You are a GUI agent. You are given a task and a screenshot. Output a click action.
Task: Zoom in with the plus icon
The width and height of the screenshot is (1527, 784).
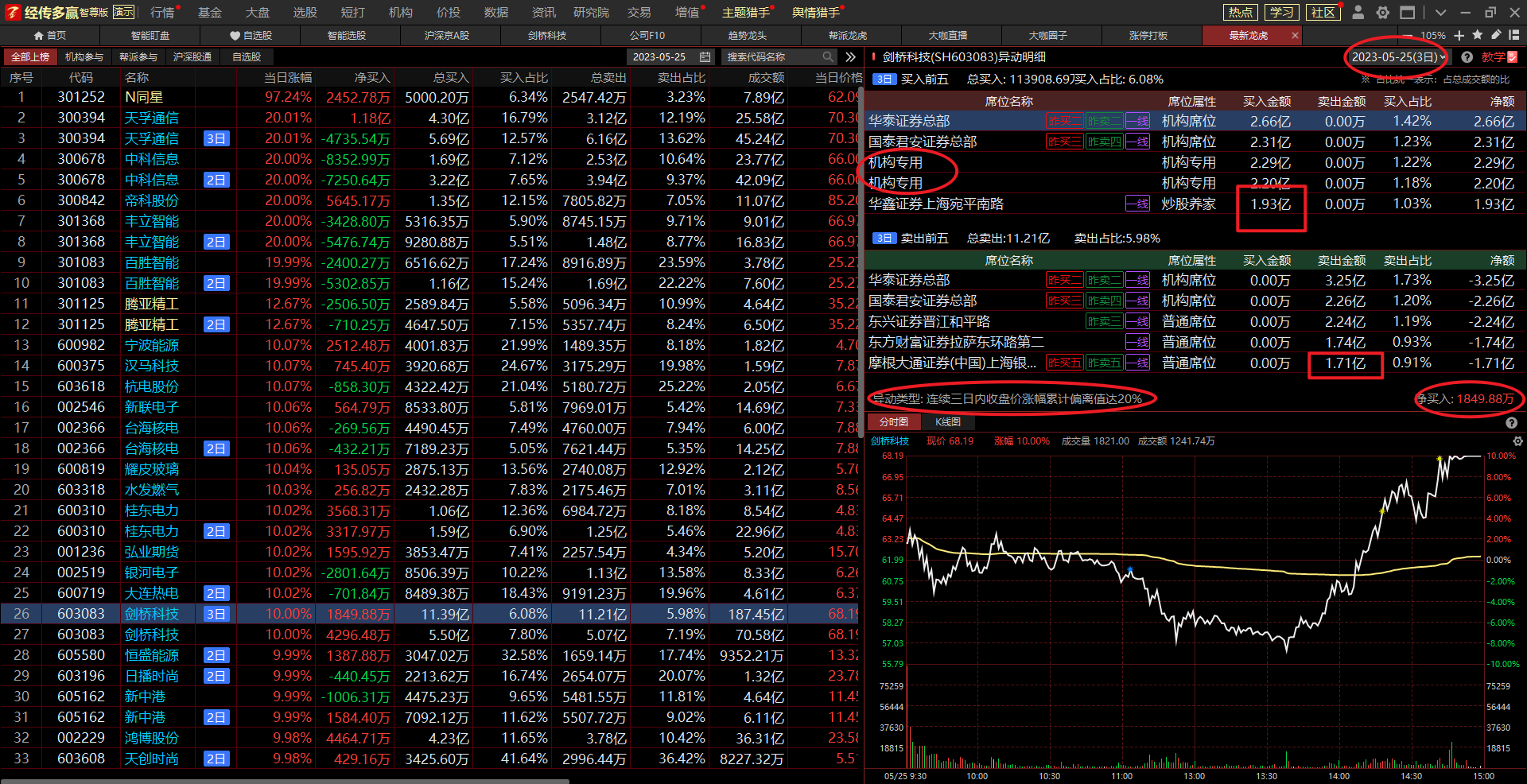1459,35
